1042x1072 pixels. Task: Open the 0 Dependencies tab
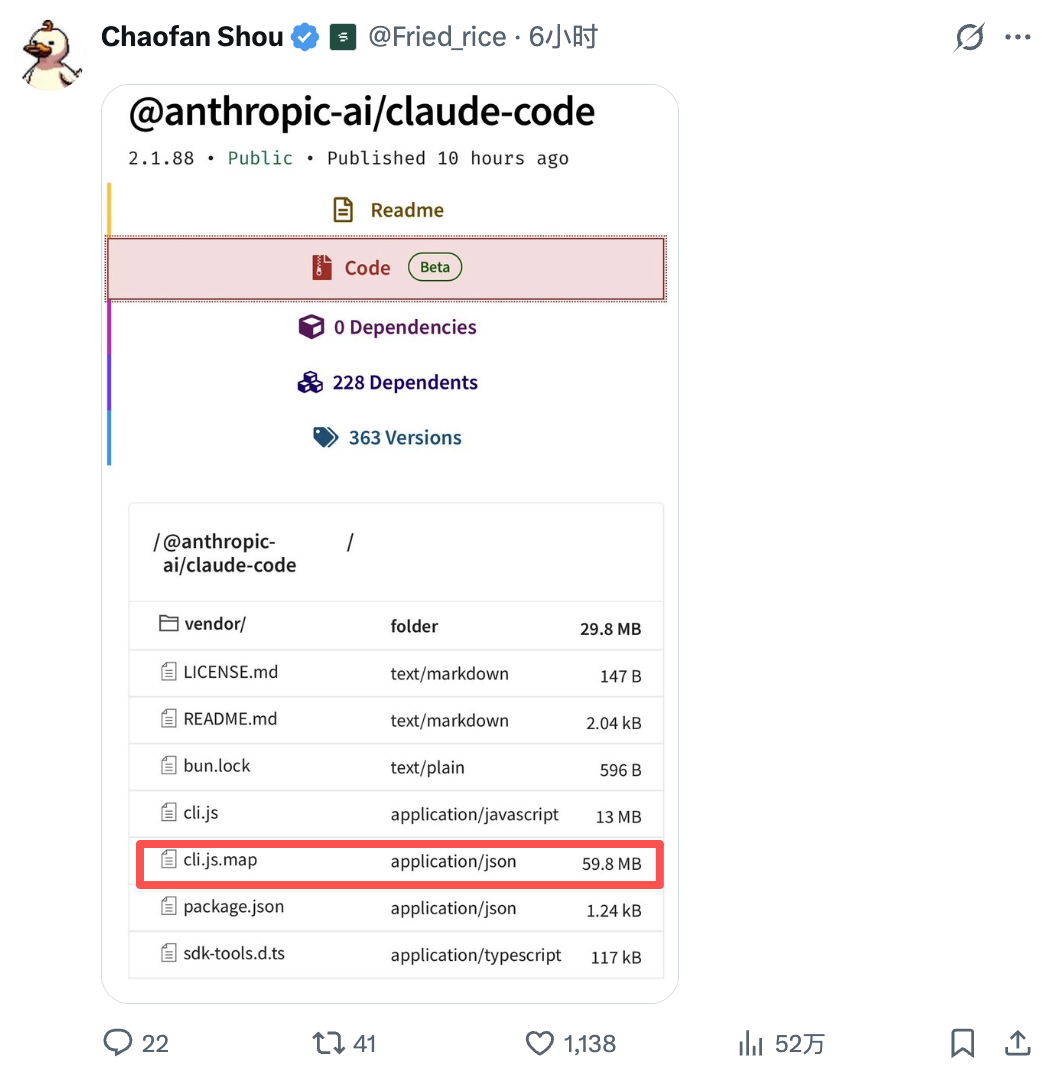pos(387,327)
